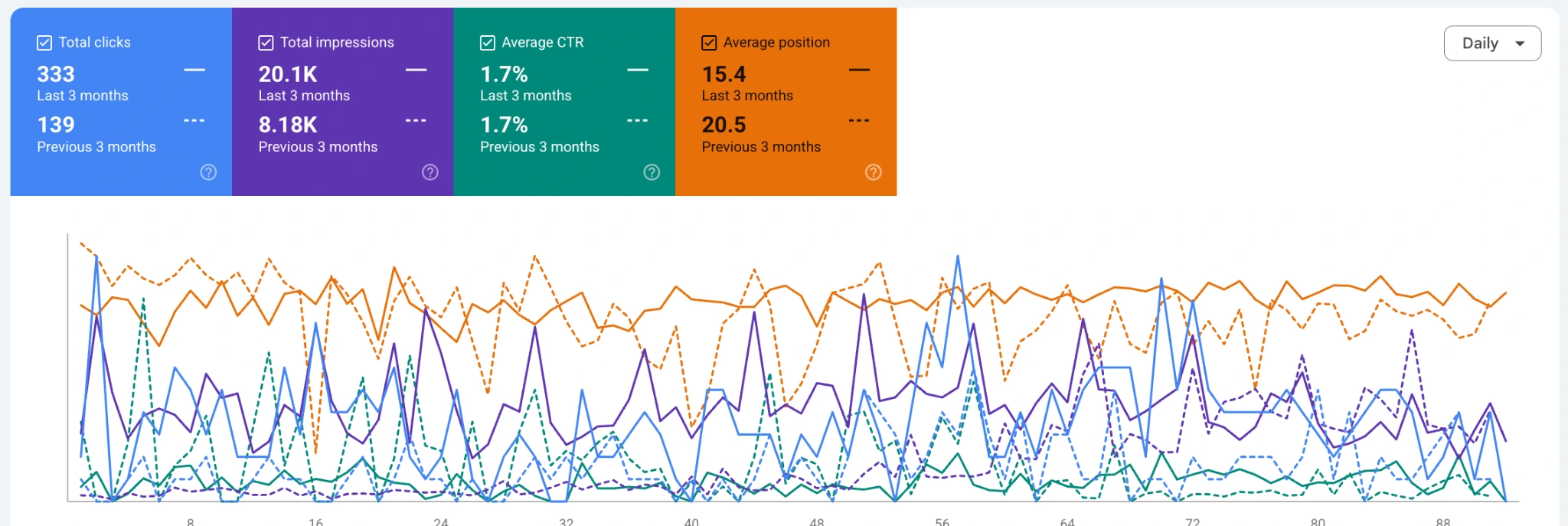Open help icon on Average CTR card
The width and height of the screenshot is (1568, 526).
(x=652, y=172)
